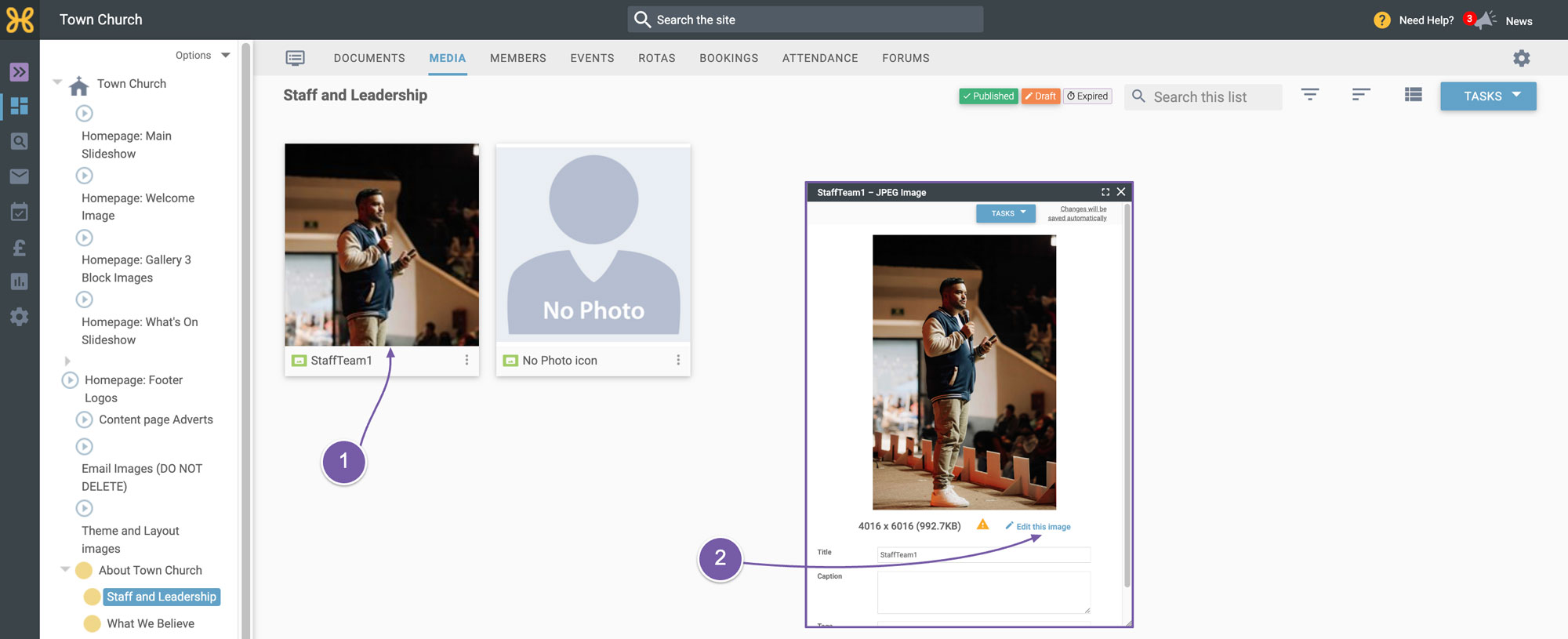Click the yellow circle beside About Town Church

coord(84,571)
